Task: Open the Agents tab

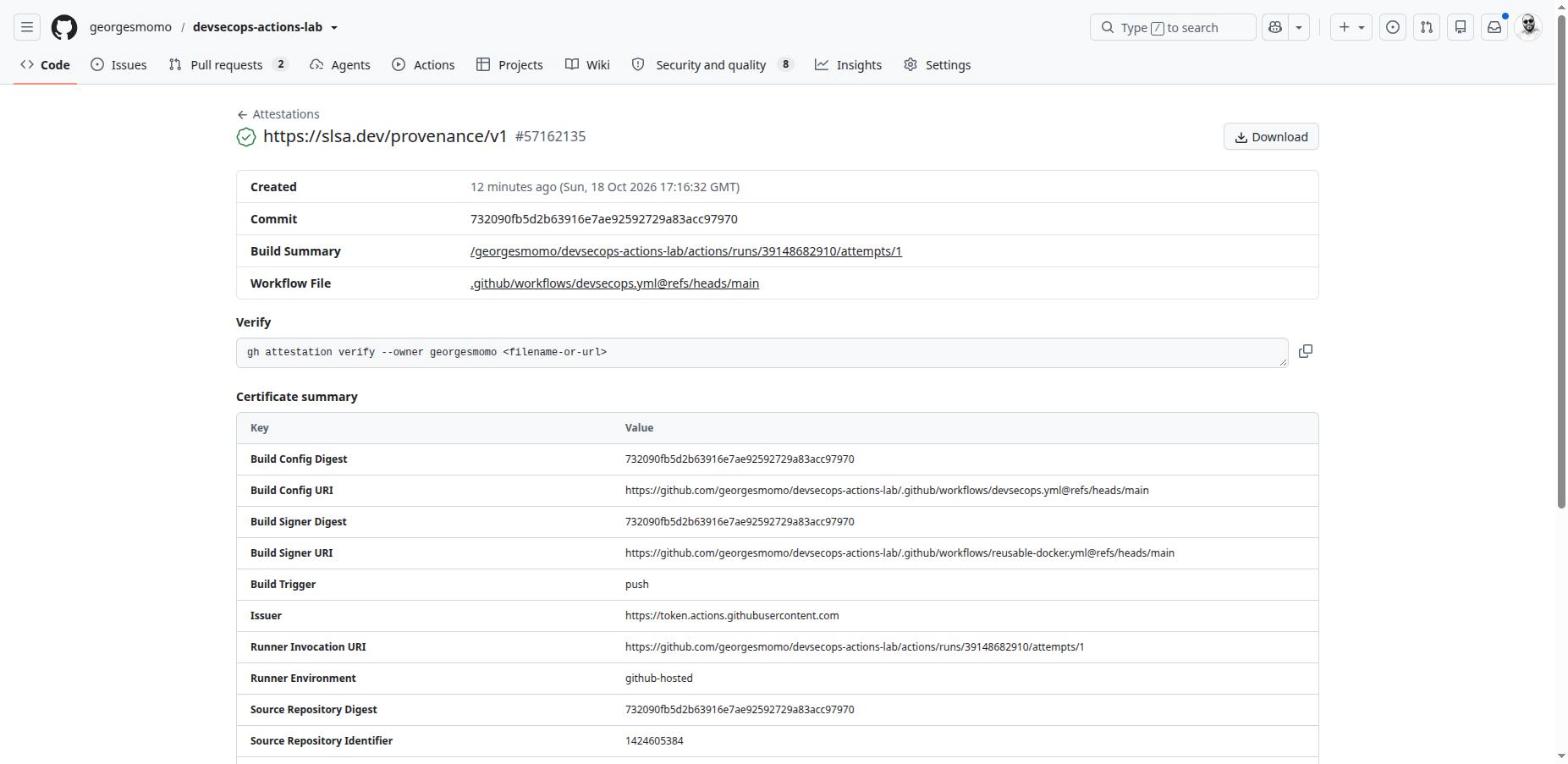Action: click(x=340, y=65)
